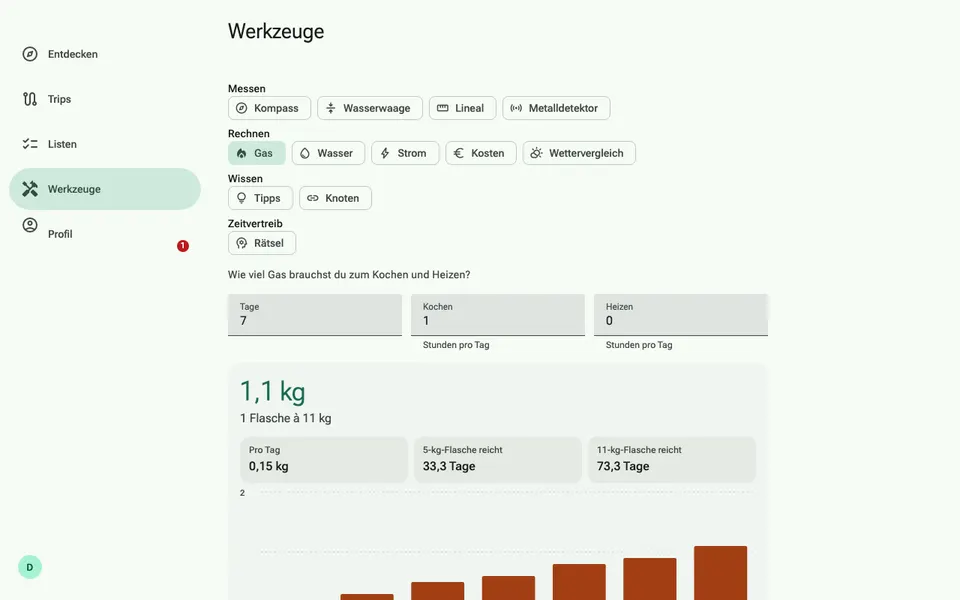Open the Profil page
The height and width of the screenshot is (600, 960).
[x=105, y=234]
